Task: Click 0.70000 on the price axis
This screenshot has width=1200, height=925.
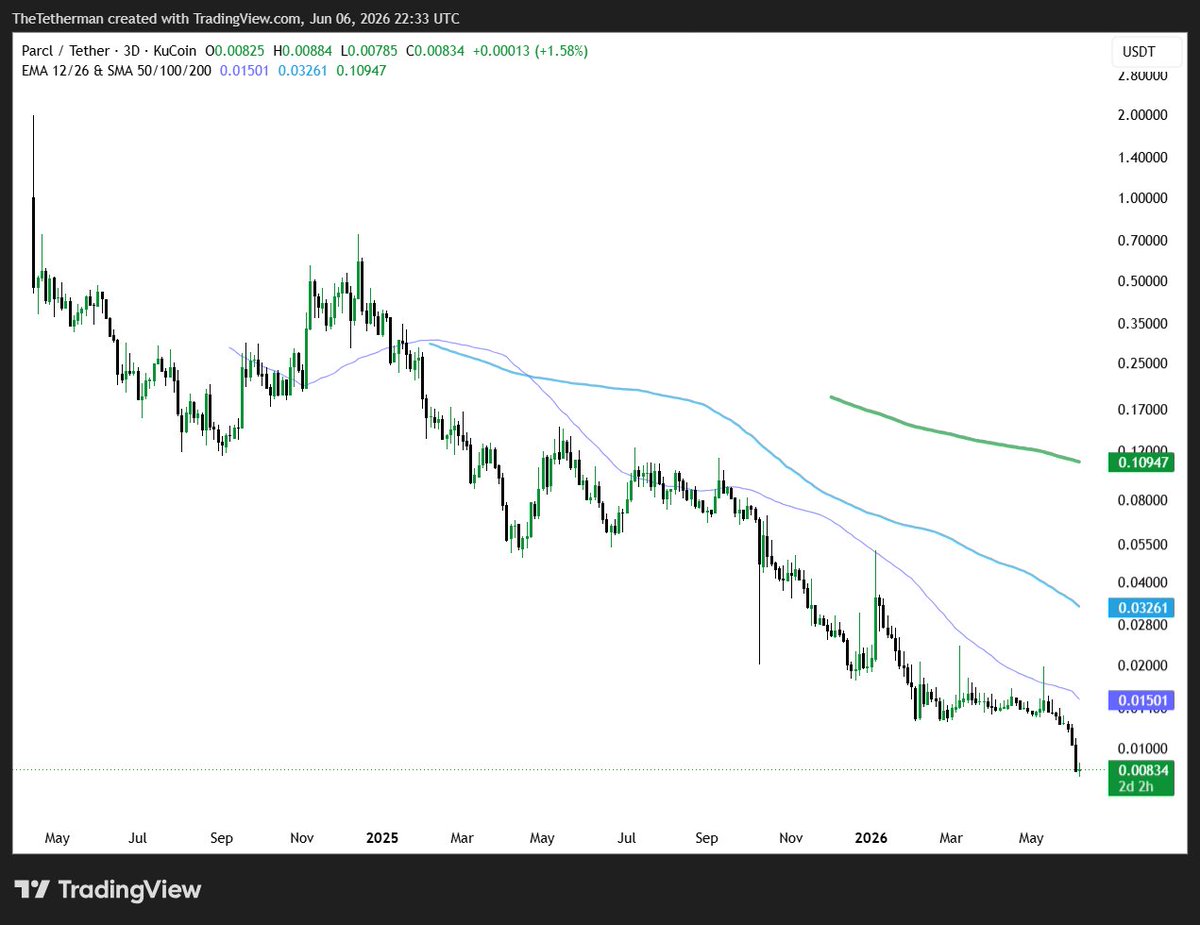Action: pos(1144,241)
